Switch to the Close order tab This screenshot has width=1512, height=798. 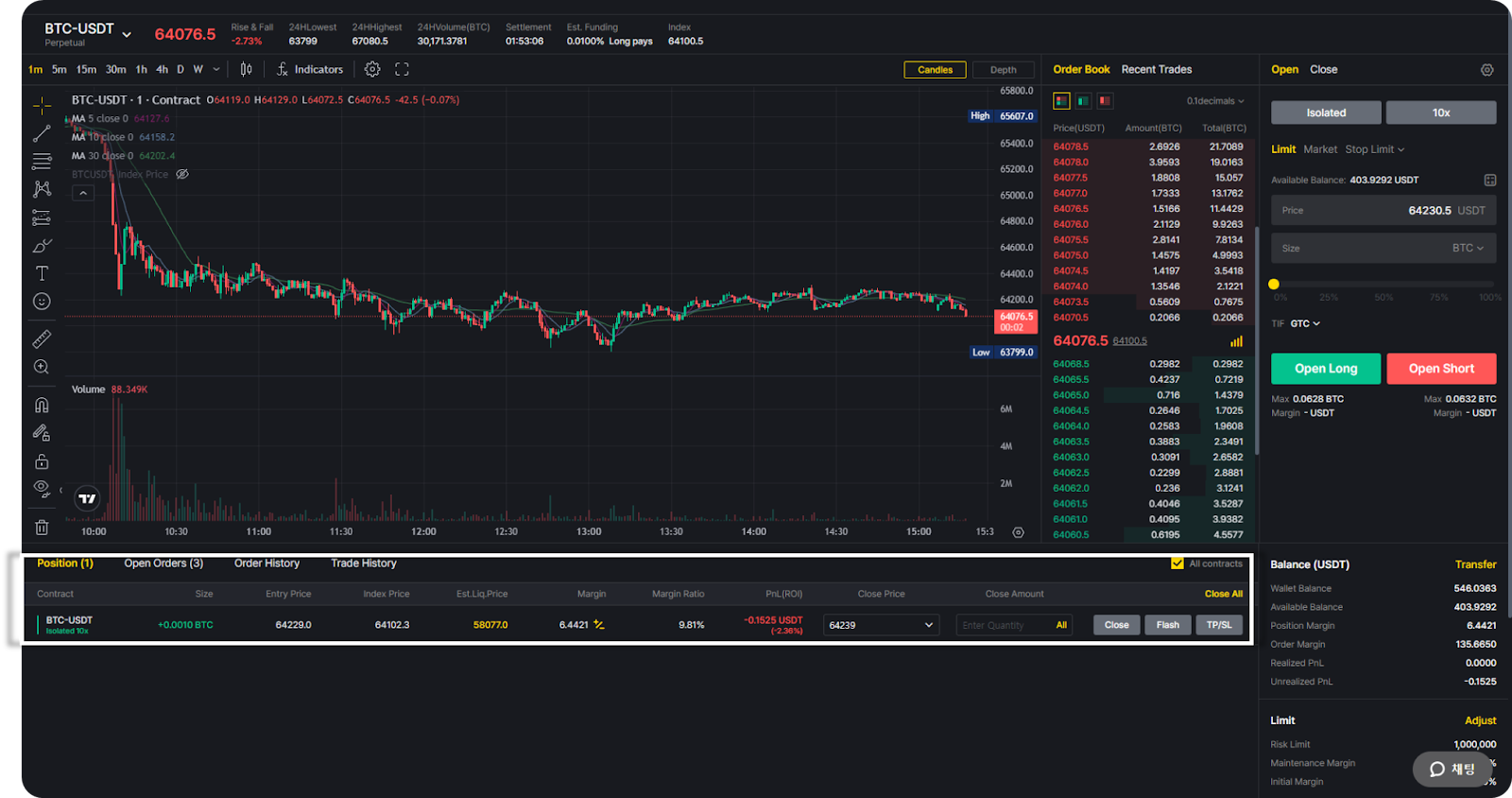click(x=1323, y=69)
